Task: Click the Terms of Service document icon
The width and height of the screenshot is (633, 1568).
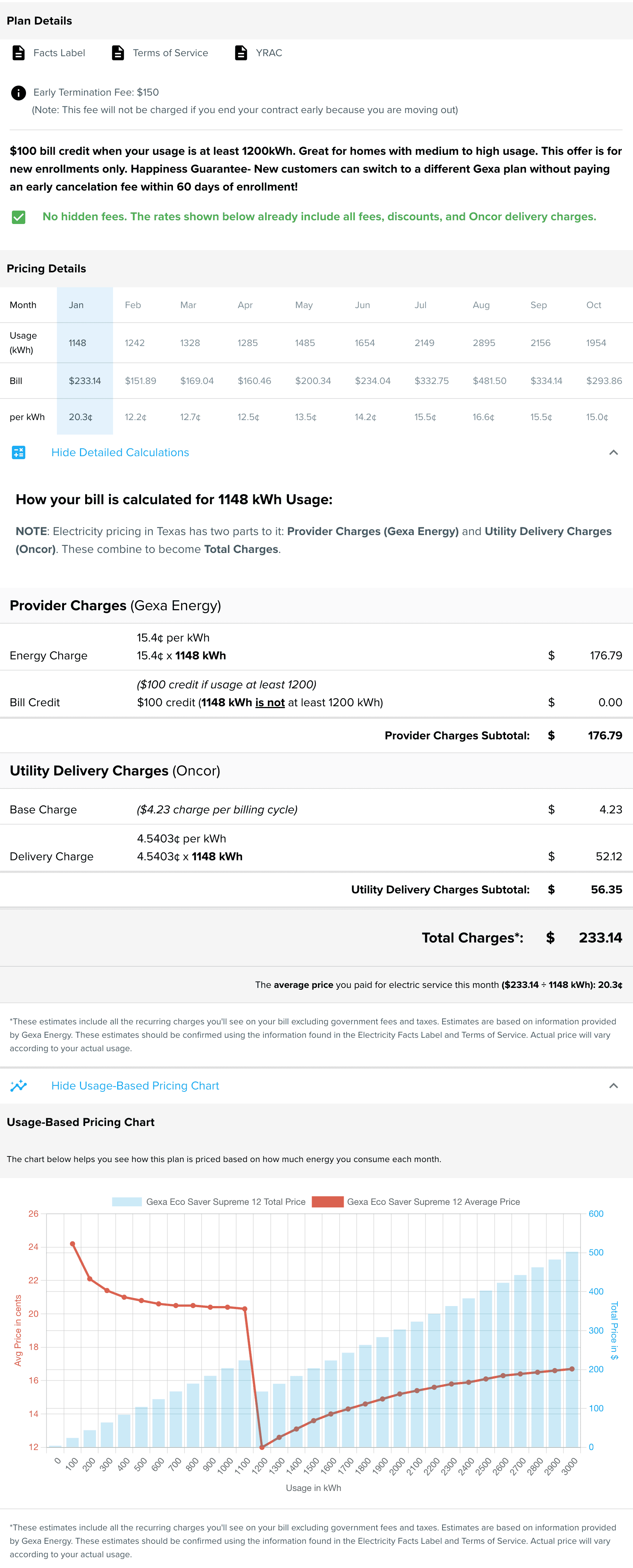Action: 118,53
